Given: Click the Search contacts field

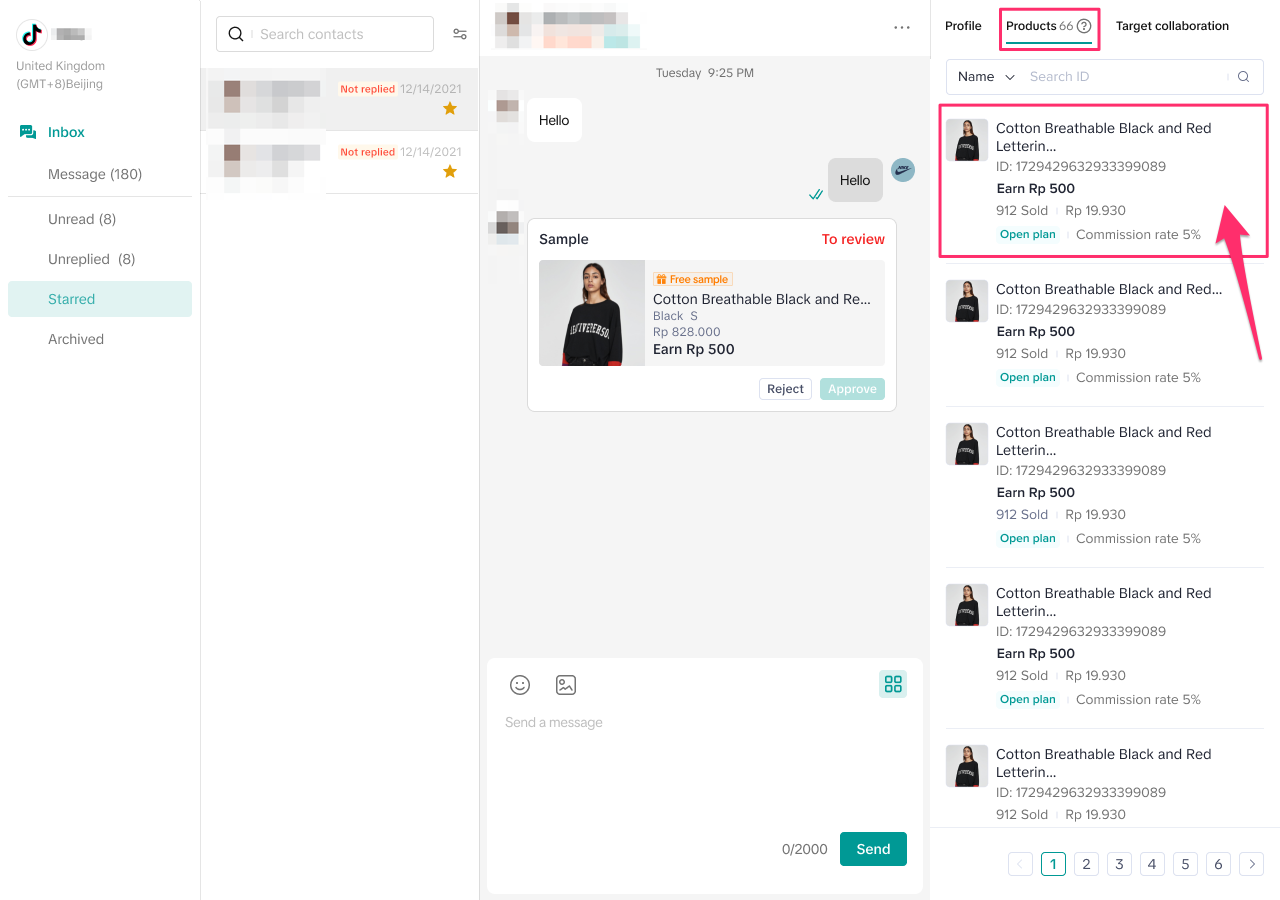Looking at the screenshot, I should click(340, 34).
